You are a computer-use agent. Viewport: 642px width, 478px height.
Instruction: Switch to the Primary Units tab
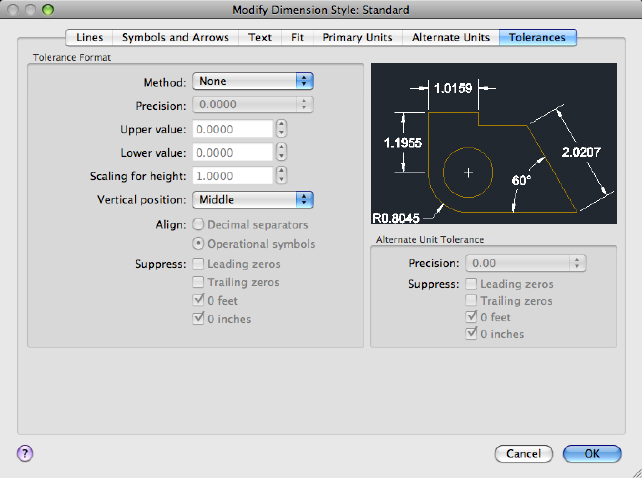point(357,37)
